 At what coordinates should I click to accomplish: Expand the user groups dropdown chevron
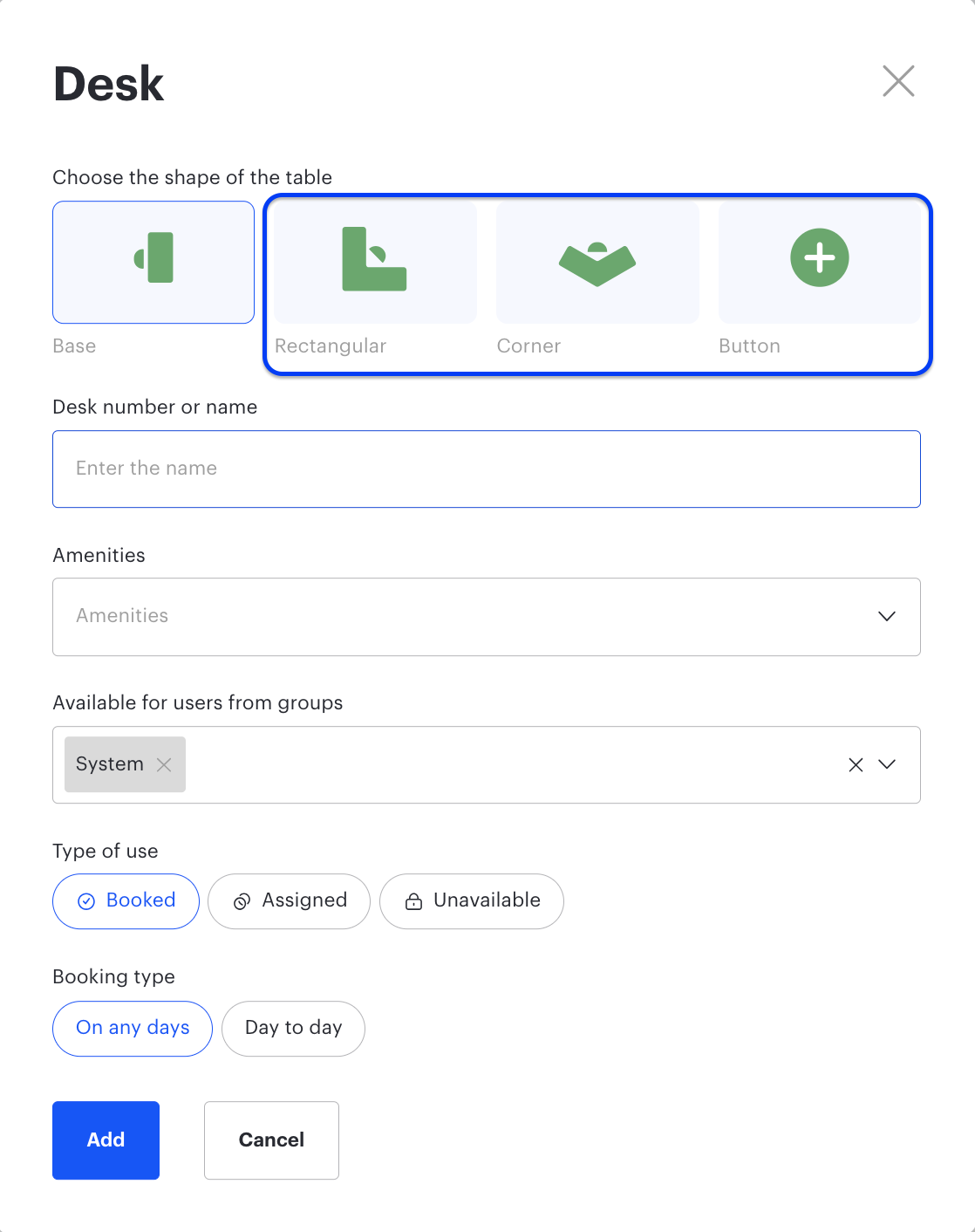point(887,764)
